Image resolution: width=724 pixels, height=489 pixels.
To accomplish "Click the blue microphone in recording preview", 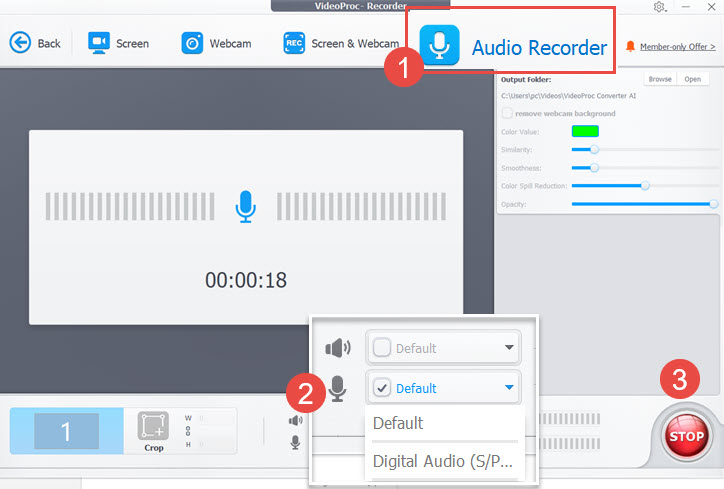I will 246,206.
